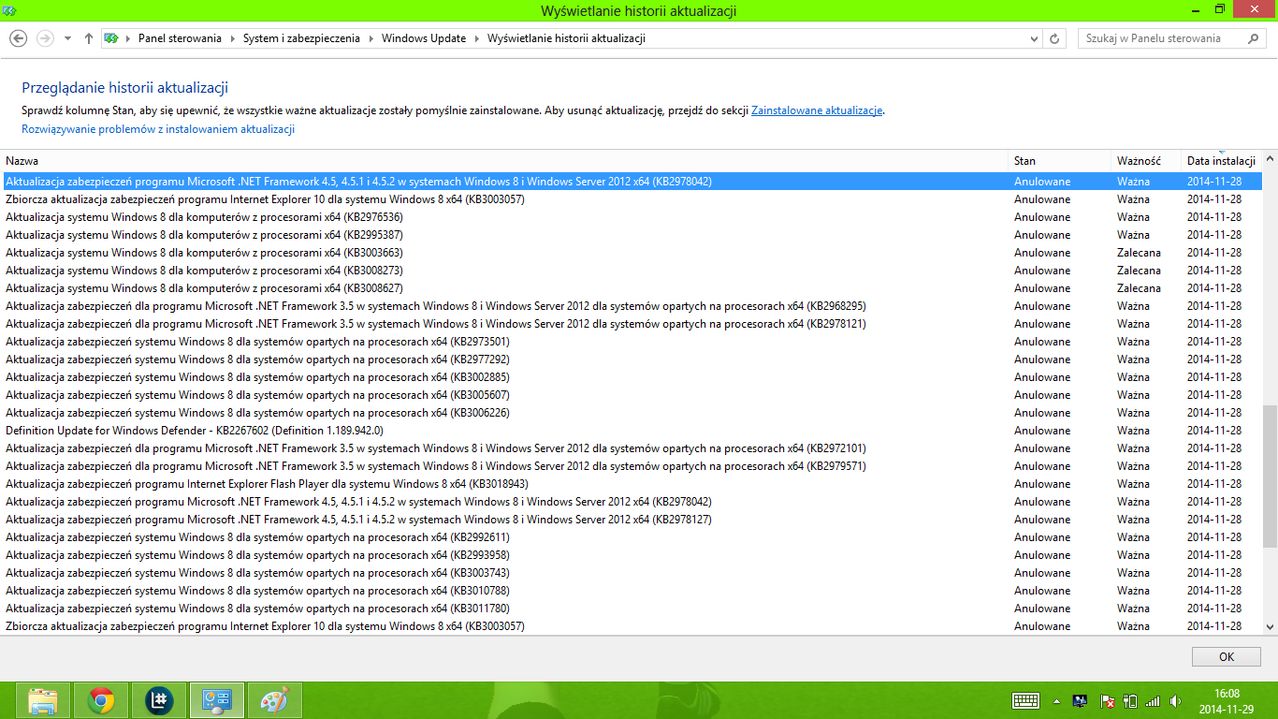
Task: Expand the chevron before Panel sterowania
Action: [x=129, y=38]
